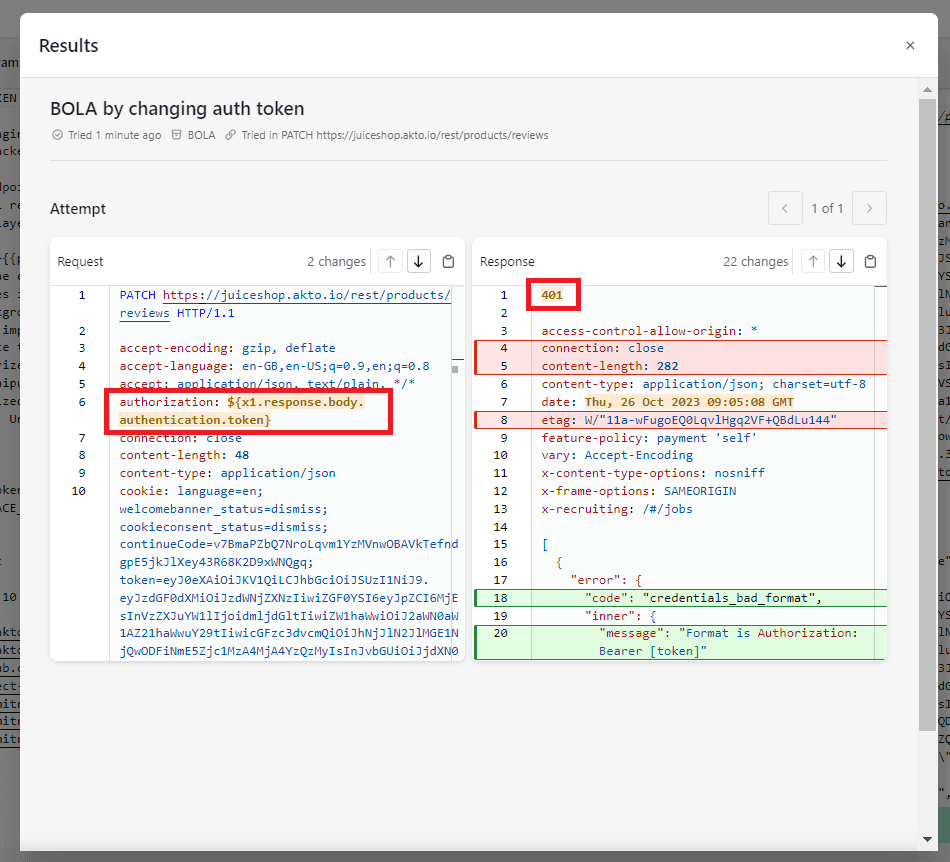Click the BOLA category icon

[x=176, y=135]
